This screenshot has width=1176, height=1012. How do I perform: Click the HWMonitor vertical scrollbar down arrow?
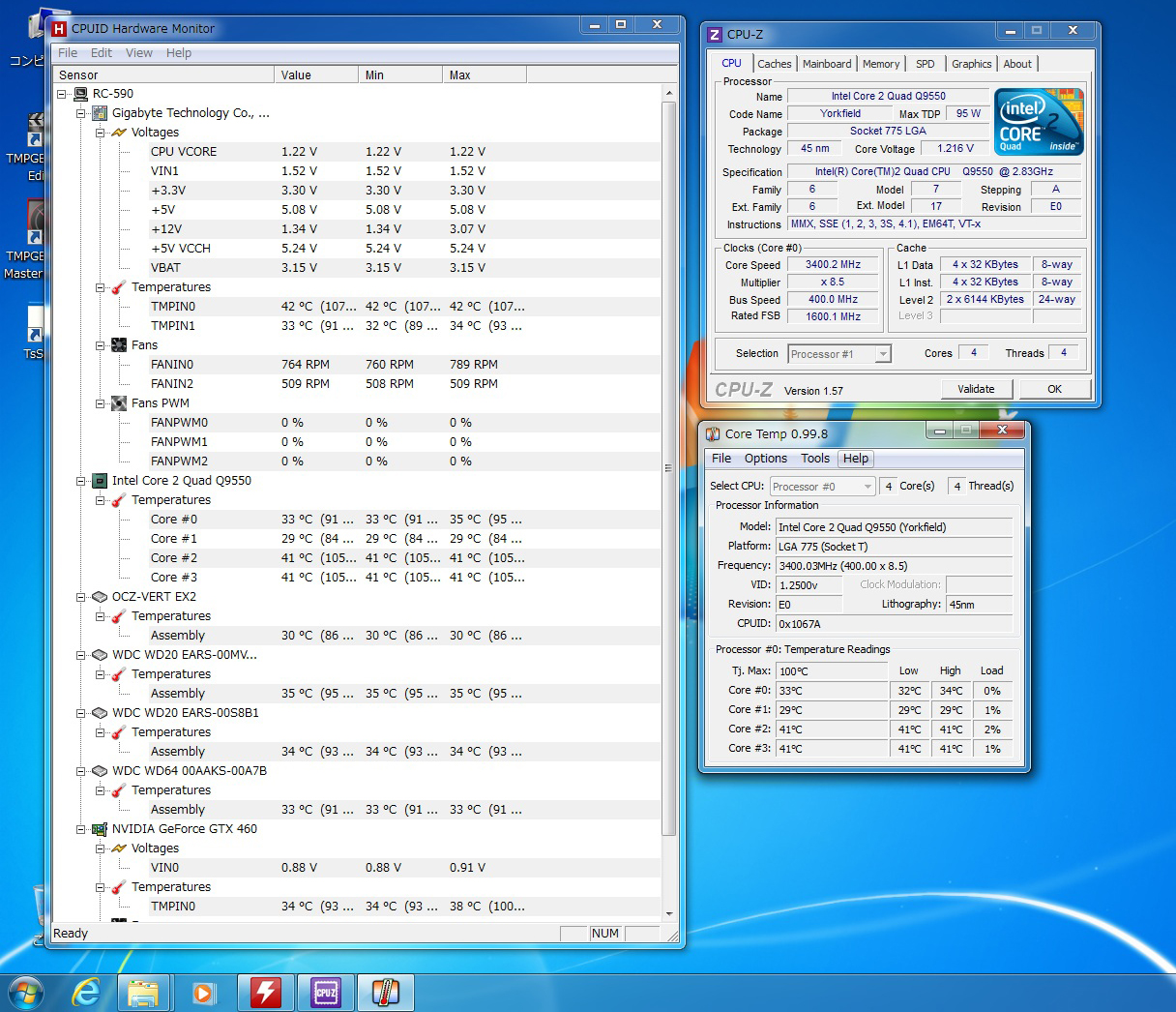tap(668, 913)
